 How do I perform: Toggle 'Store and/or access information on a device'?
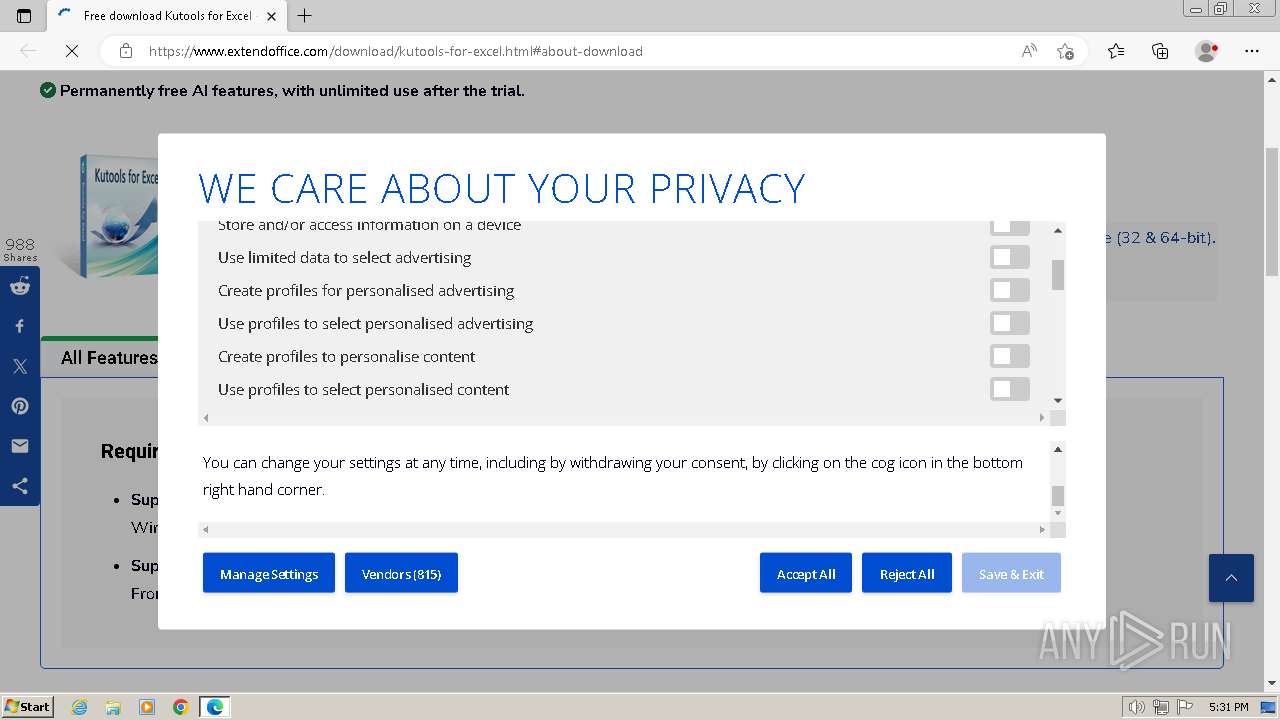tap(1010, 226)
